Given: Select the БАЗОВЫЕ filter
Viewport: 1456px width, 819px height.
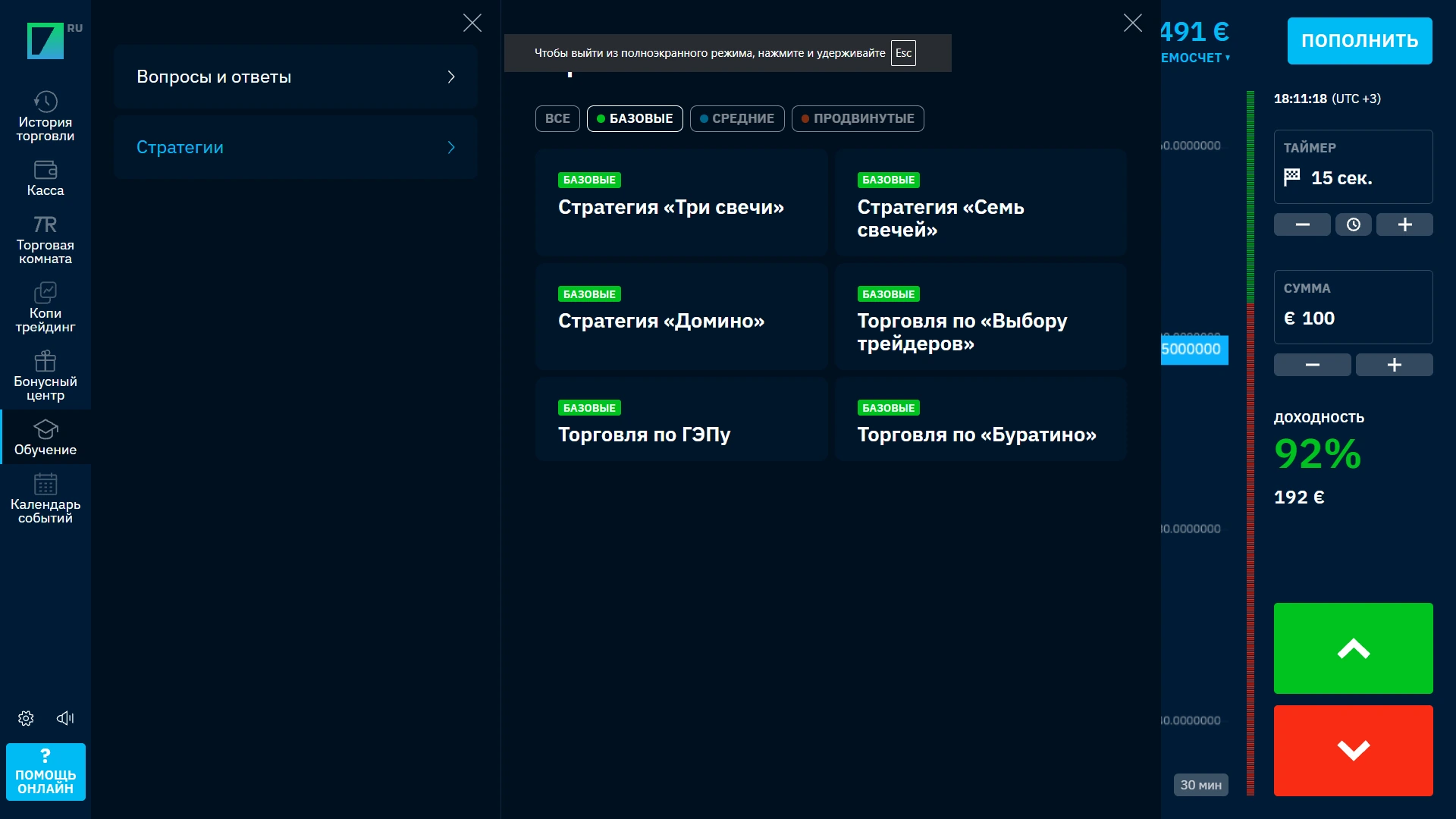Looking at the screenshot, I should tap(635, 118).
